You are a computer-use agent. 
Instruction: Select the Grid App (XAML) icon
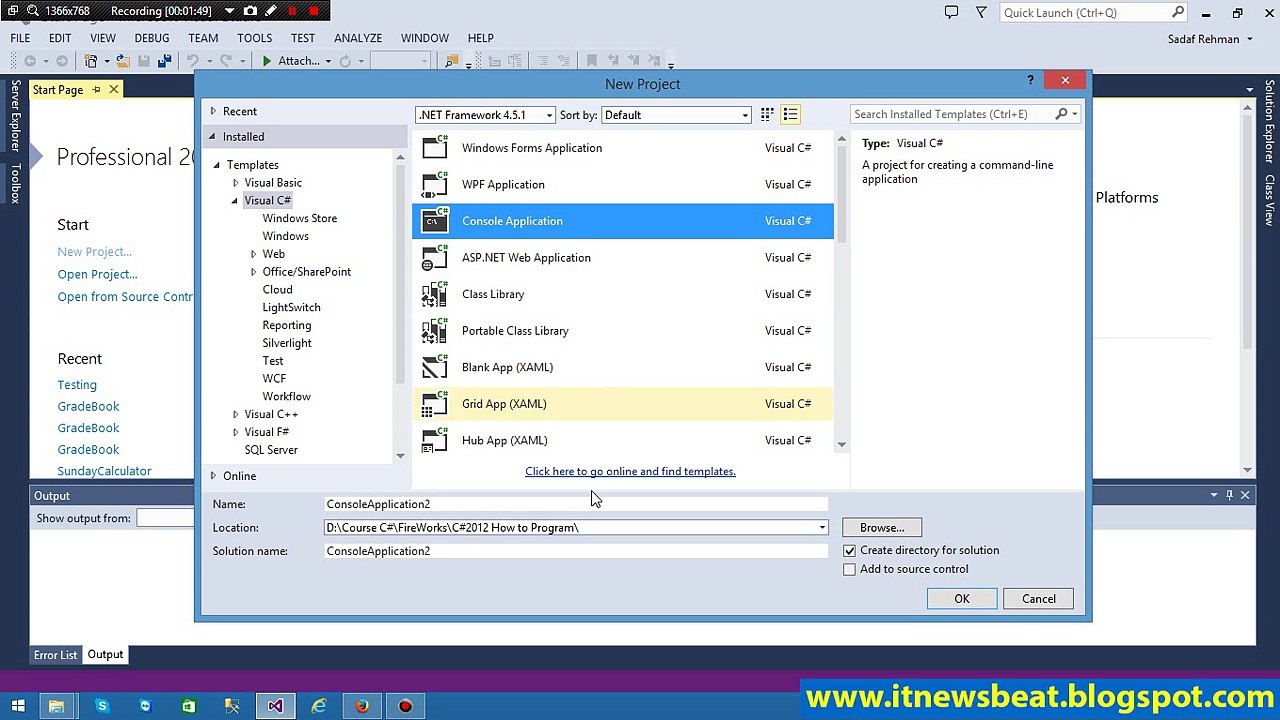pos(435,404)
